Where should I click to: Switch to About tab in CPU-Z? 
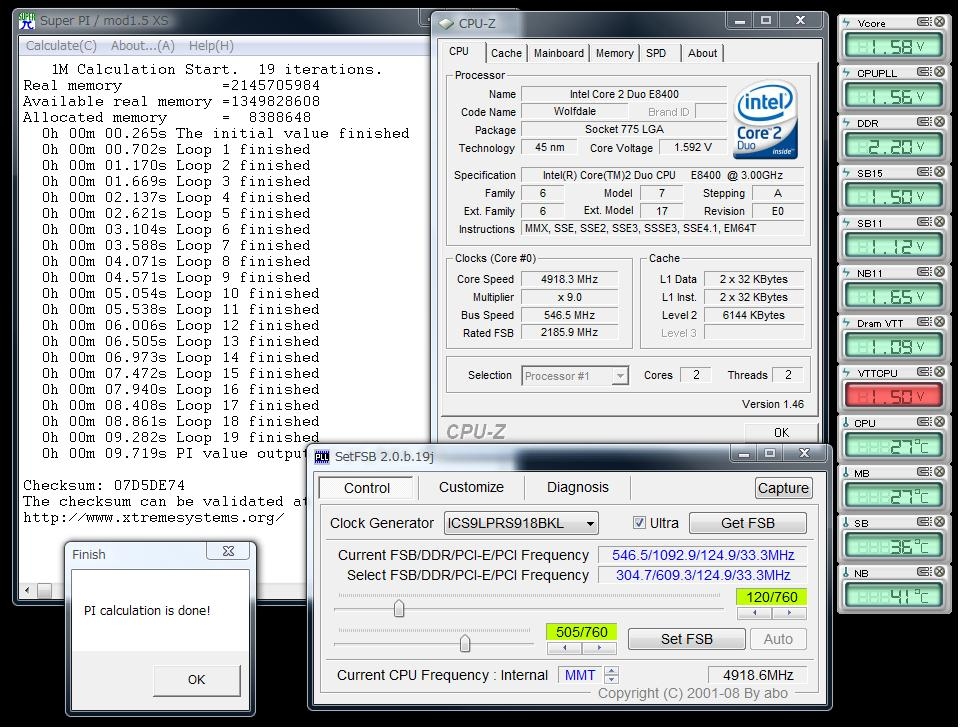pyautogui.click(x=702, y=53)
